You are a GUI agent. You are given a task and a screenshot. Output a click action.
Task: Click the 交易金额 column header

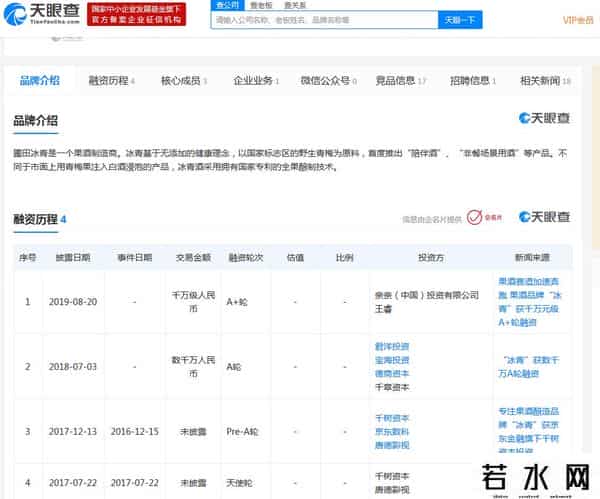pyautogui.click(x=193, y=258)
